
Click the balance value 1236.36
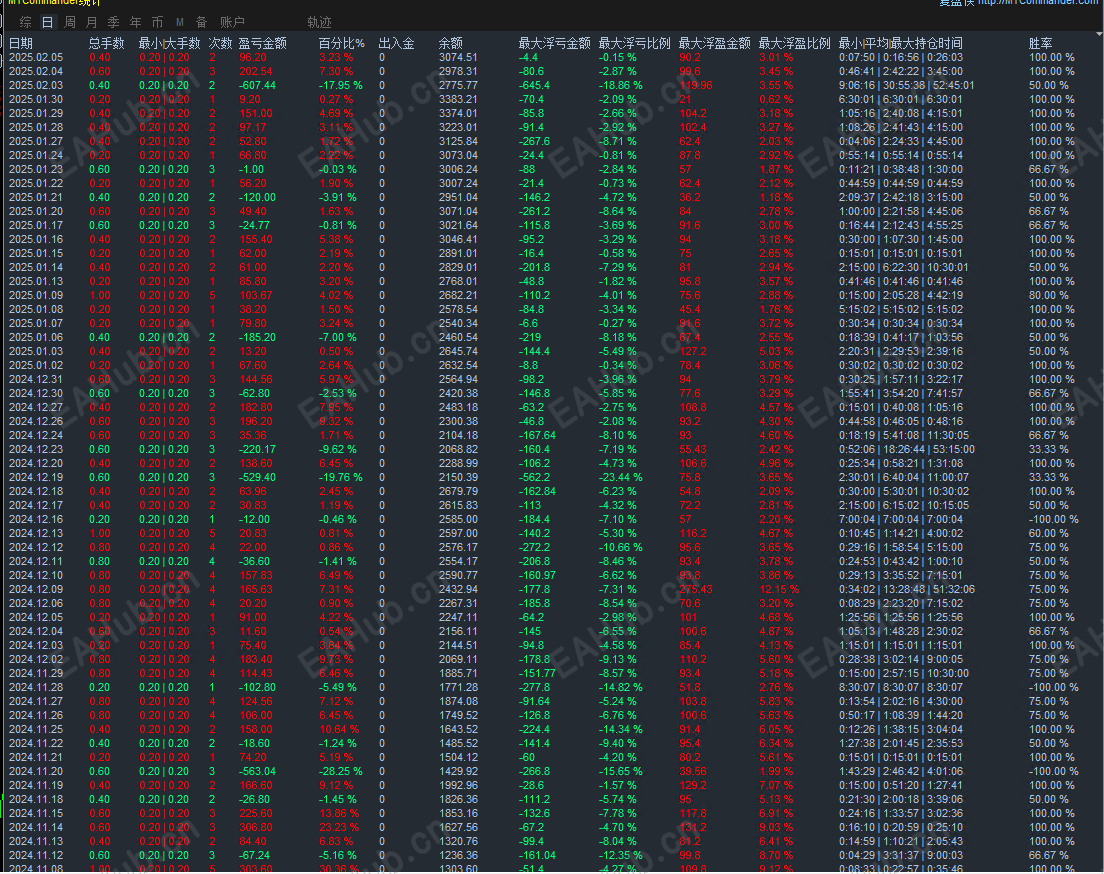tap(458, 856)
